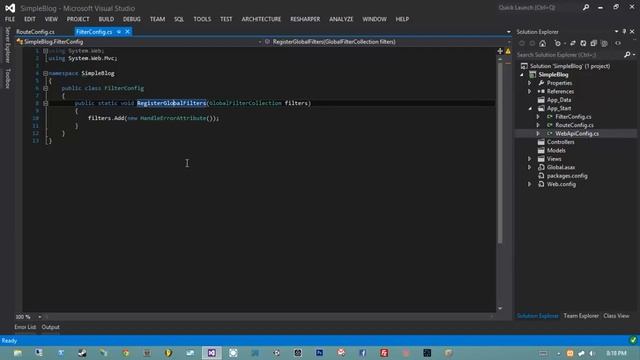
Task: Toggle Show All Files in Solution Explorer
Action: (x=604, y=43)
